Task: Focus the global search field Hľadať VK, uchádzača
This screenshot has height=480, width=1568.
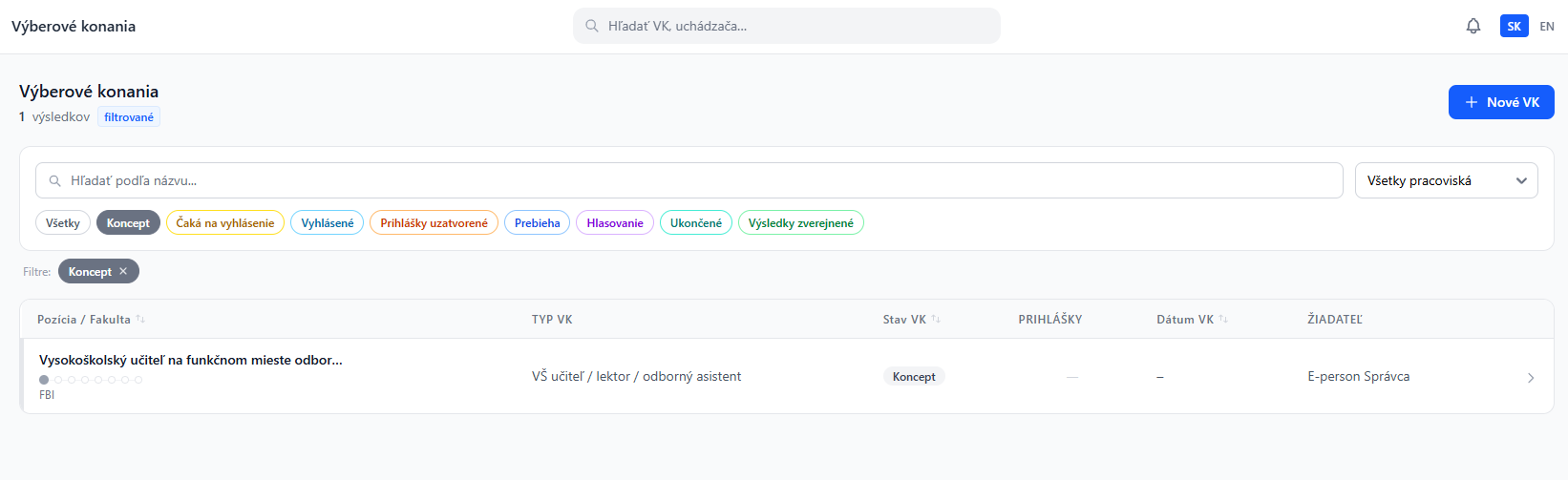Action: click(787, 26)
